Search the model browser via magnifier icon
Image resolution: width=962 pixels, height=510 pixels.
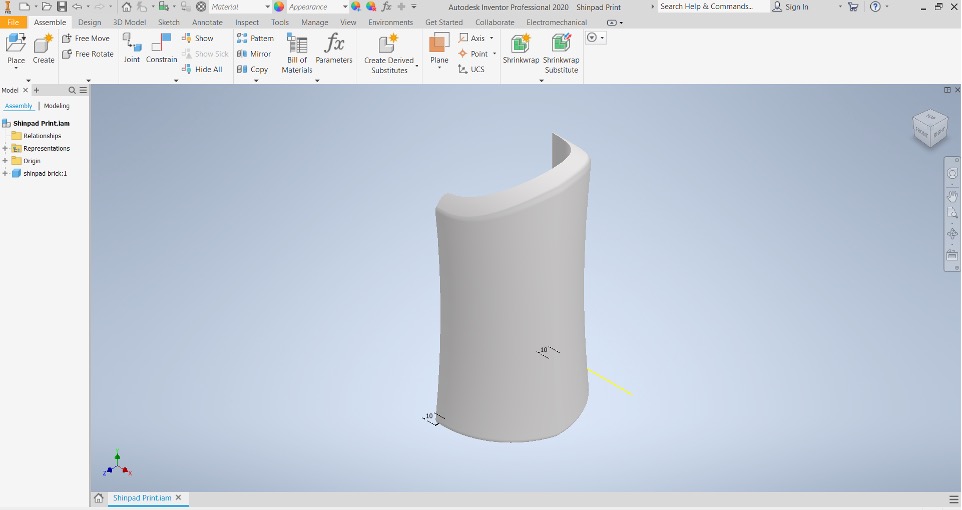[x=72, y=90]
